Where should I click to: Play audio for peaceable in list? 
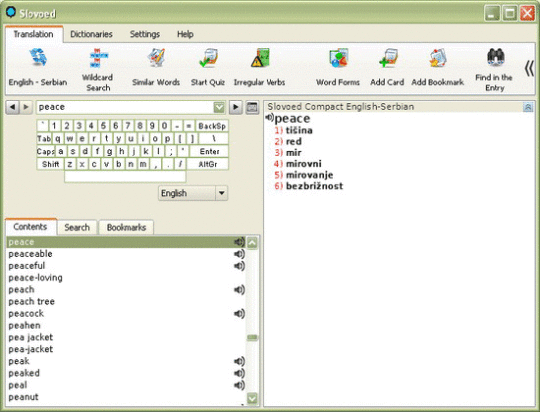point(239,254)
